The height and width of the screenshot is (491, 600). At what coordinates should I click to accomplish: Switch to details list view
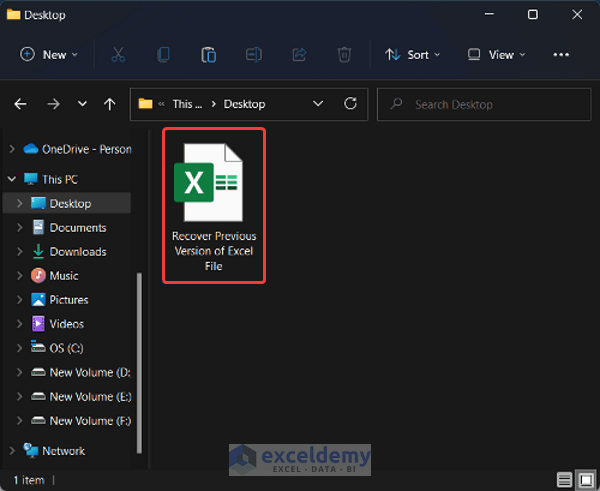tap(564, 480)
